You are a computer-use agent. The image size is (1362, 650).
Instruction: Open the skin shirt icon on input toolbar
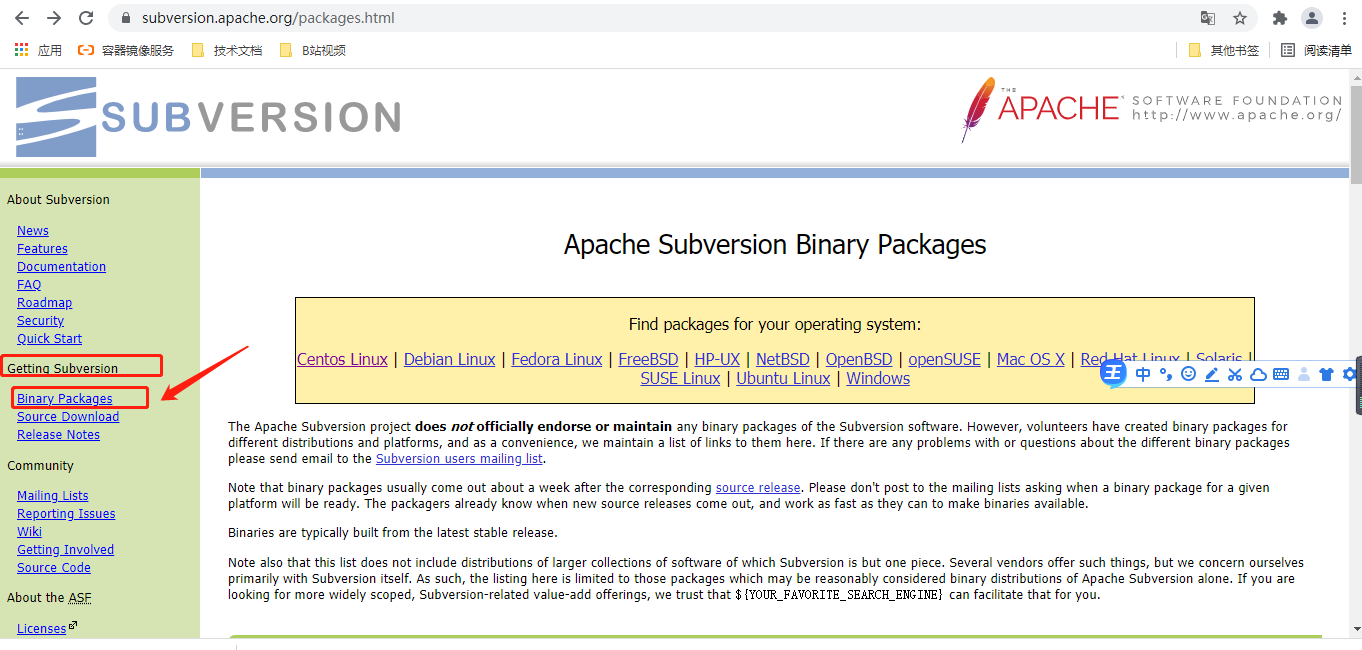pyautogui.click(x=1326, y=374)
